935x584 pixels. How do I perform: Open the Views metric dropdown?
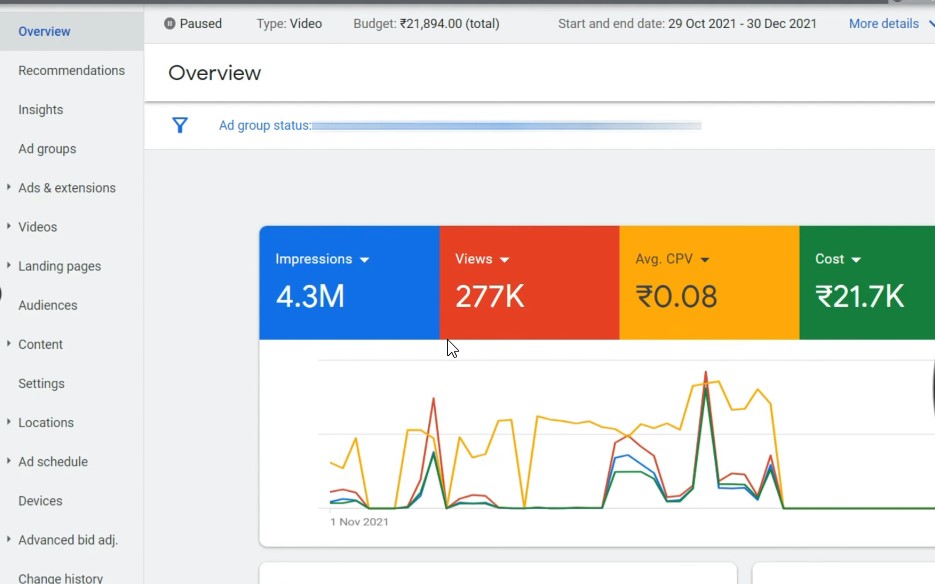point(505,260)
